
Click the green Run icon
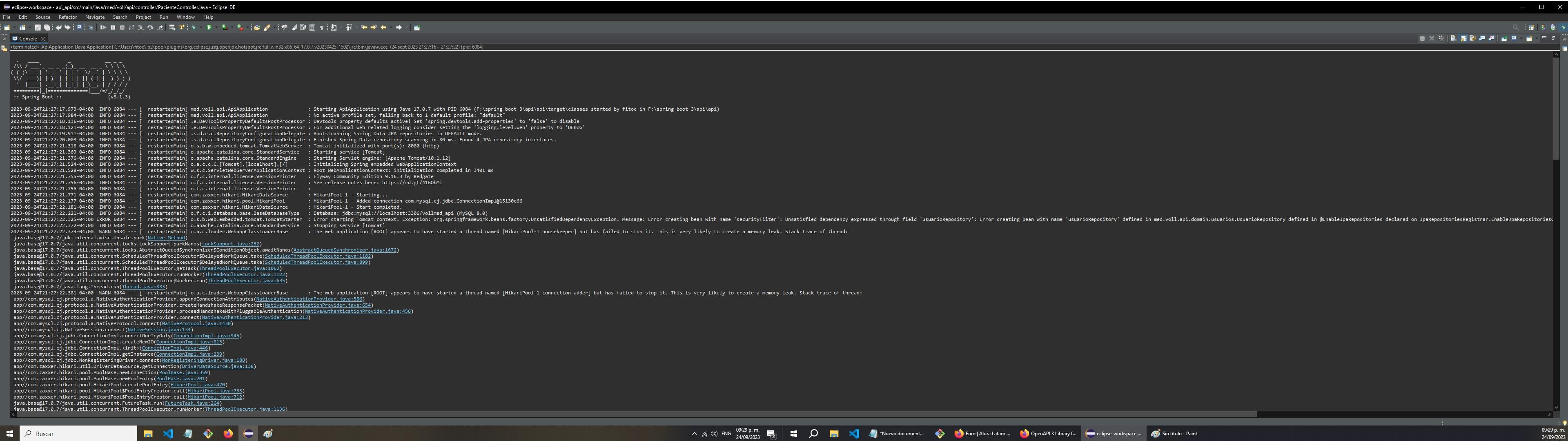[x=209, y=27]
